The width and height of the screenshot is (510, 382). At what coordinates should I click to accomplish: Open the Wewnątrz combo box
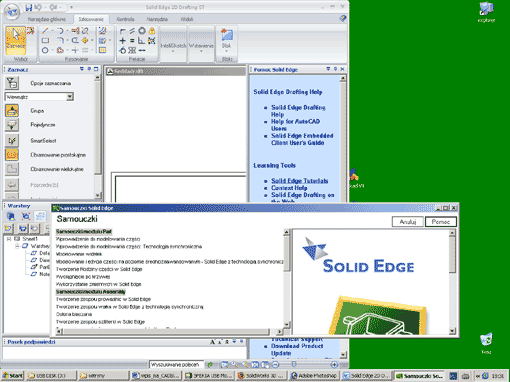[x=39, y=97]
